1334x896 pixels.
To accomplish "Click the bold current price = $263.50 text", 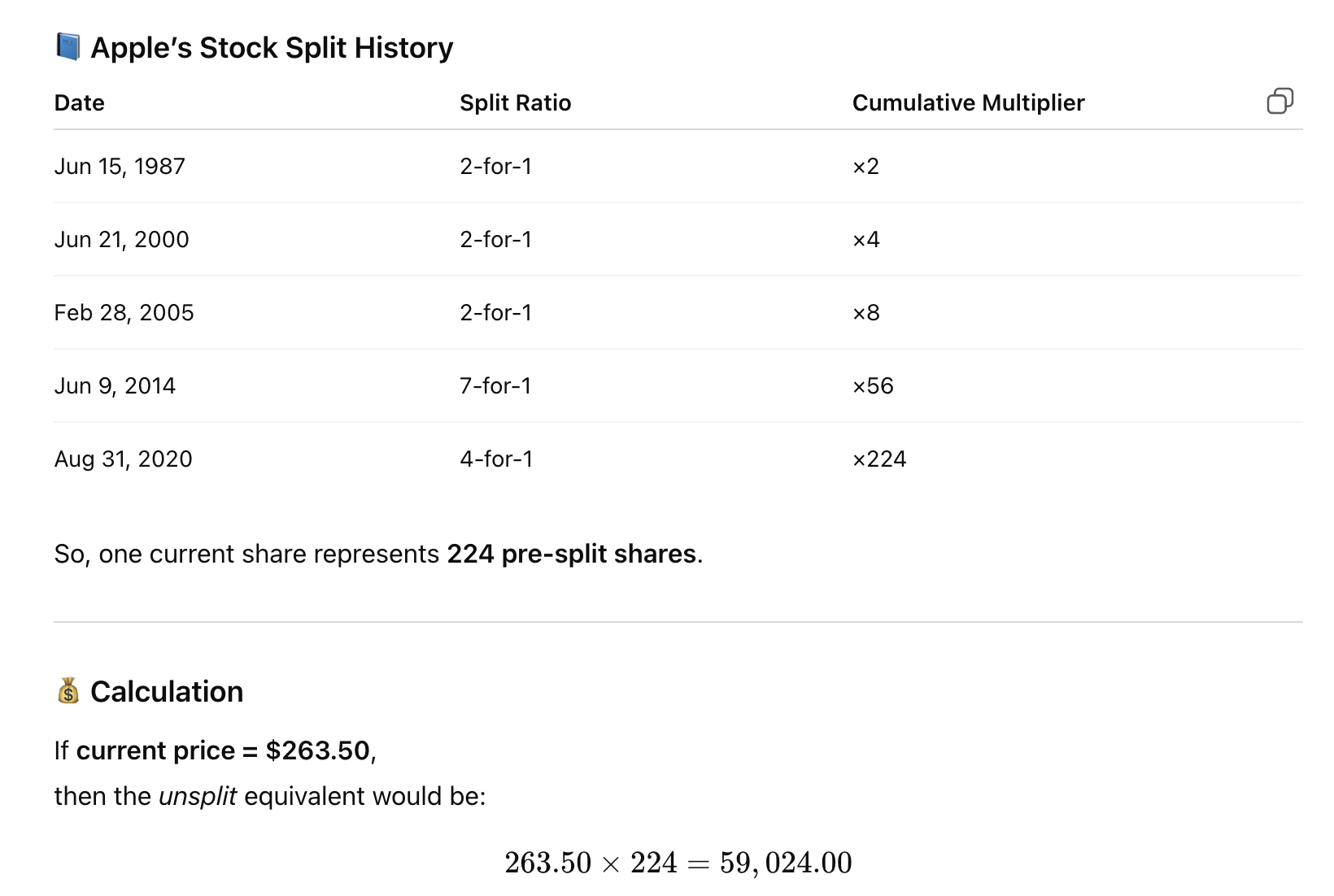I will pyautogui.click(x=223, y=750).
